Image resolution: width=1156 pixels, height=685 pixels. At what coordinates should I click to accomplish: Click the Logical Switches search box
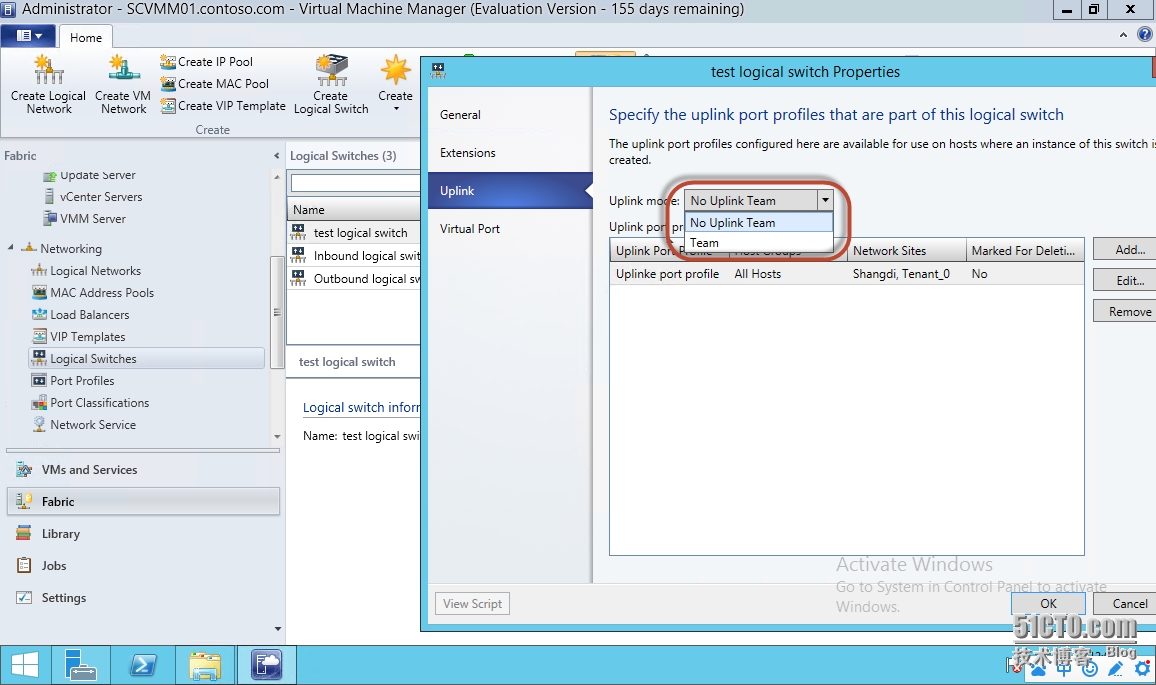pyautogui.click(x=355, y=182)
